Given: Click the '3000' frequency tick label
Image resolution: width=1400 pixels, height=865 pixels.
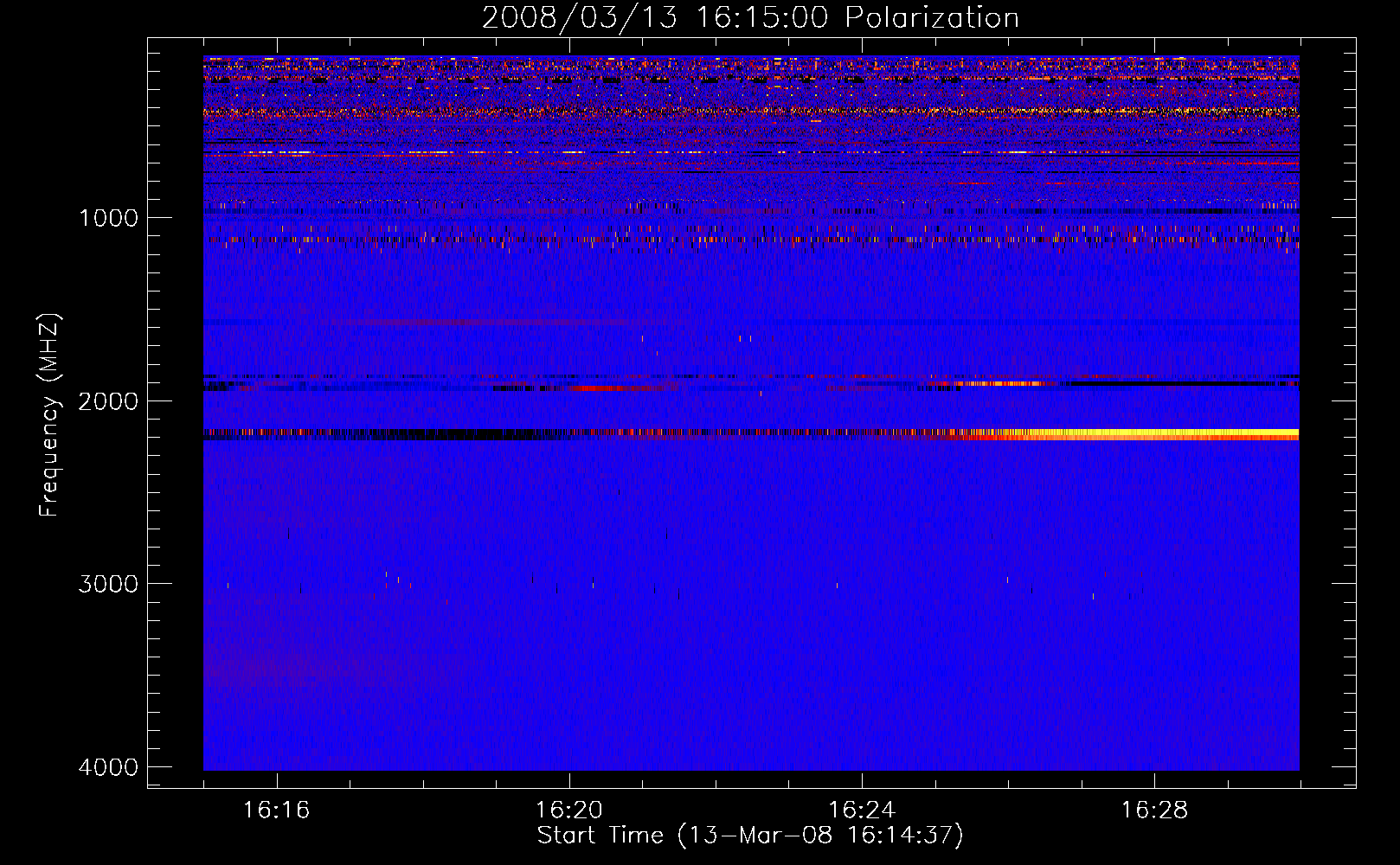Looking at the screenshot, I should coord(109,584).
